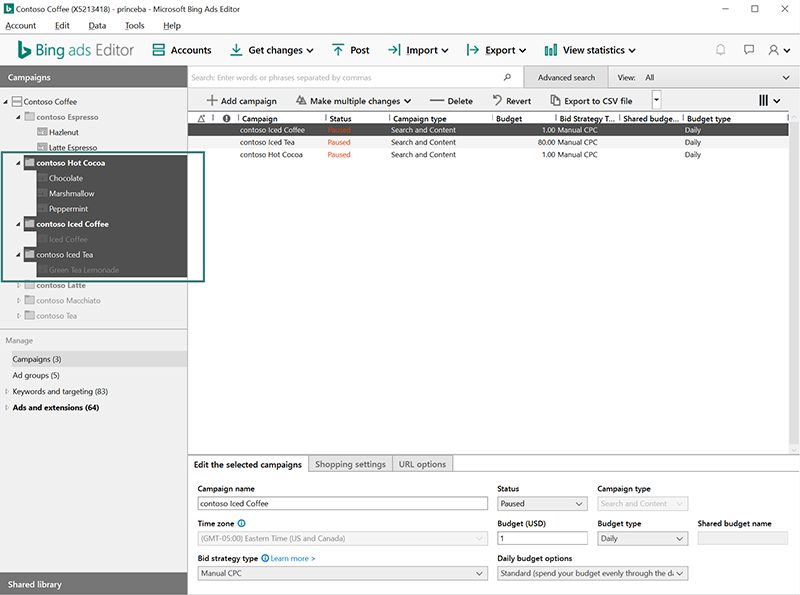Viewport: 800px width, 595px height.
Task: Open the Edit menu
Action: pyautogui.click(x=62, y=26)
